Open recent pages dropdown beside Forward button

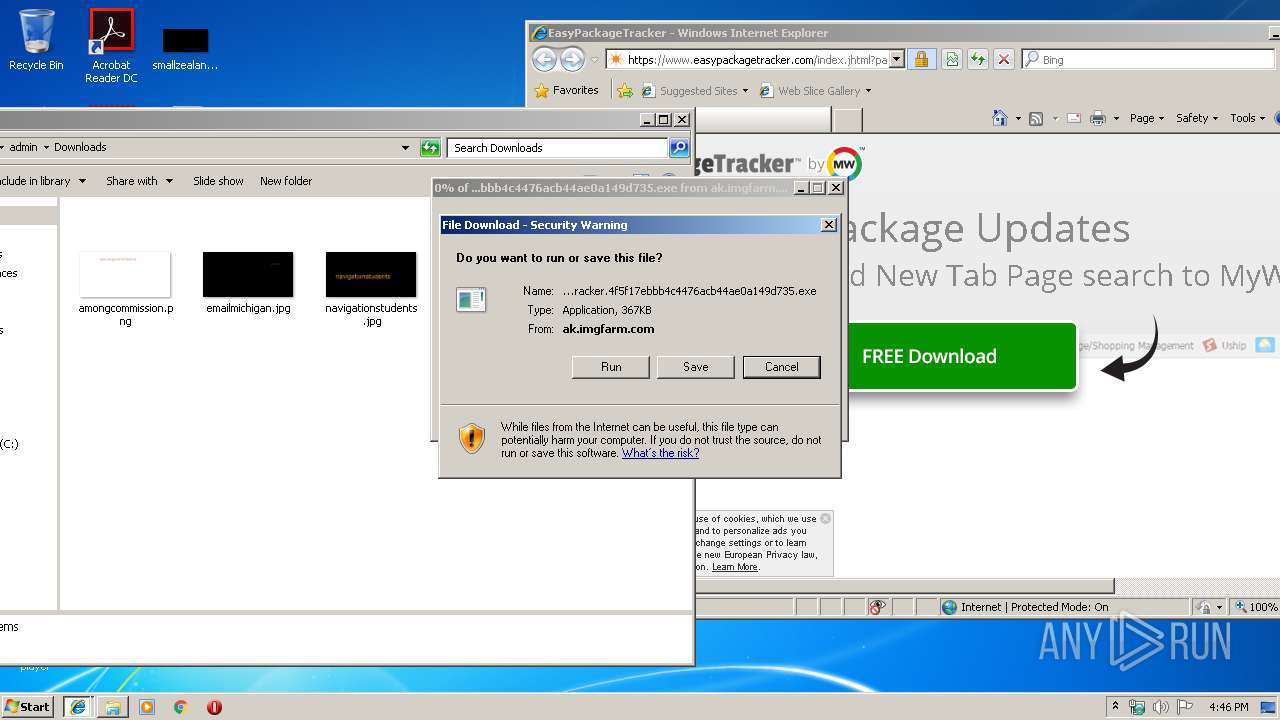point(594,60)
